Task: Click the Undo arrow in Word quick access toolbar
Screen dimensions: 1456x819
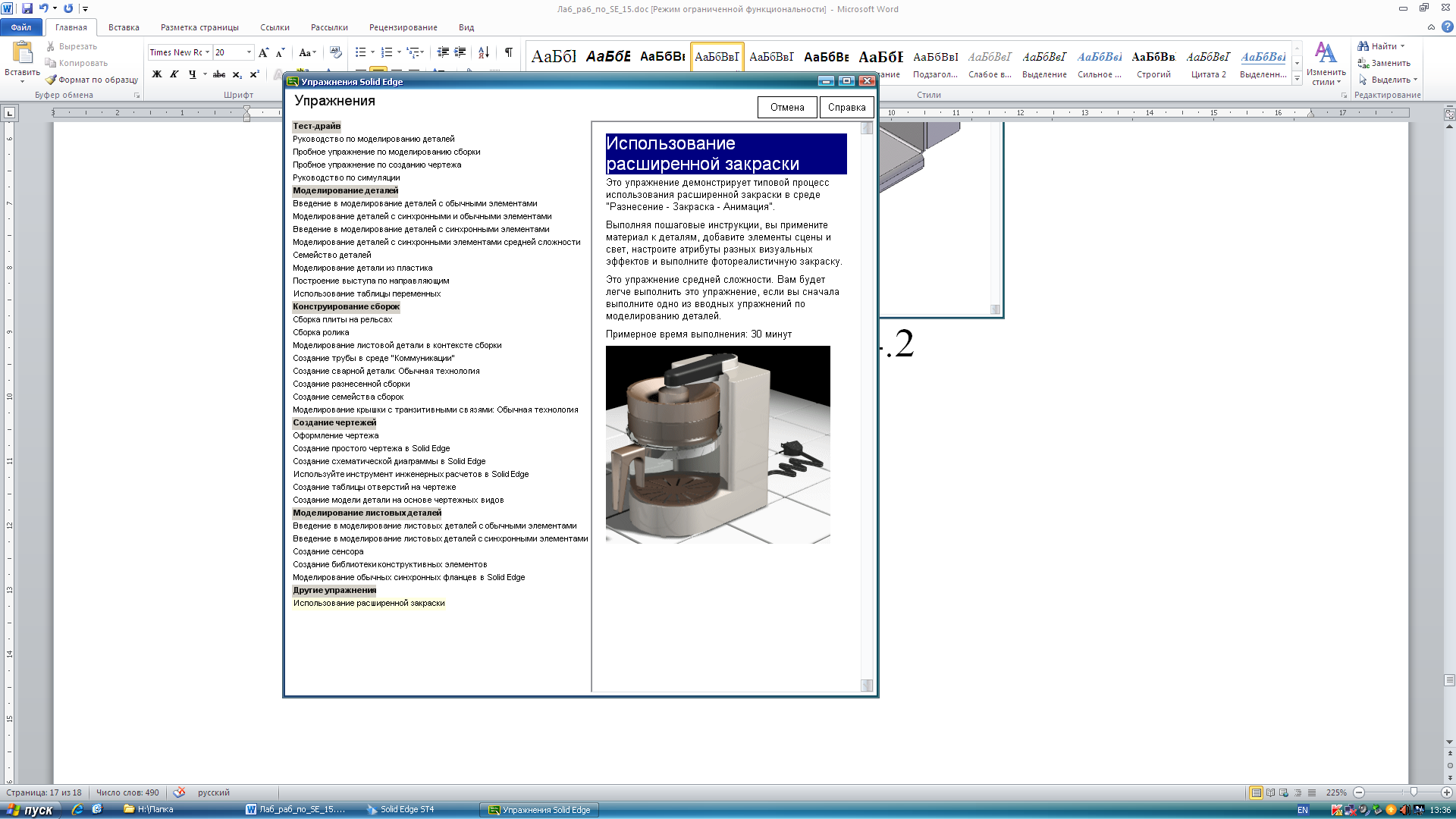Action: point(43,8)
